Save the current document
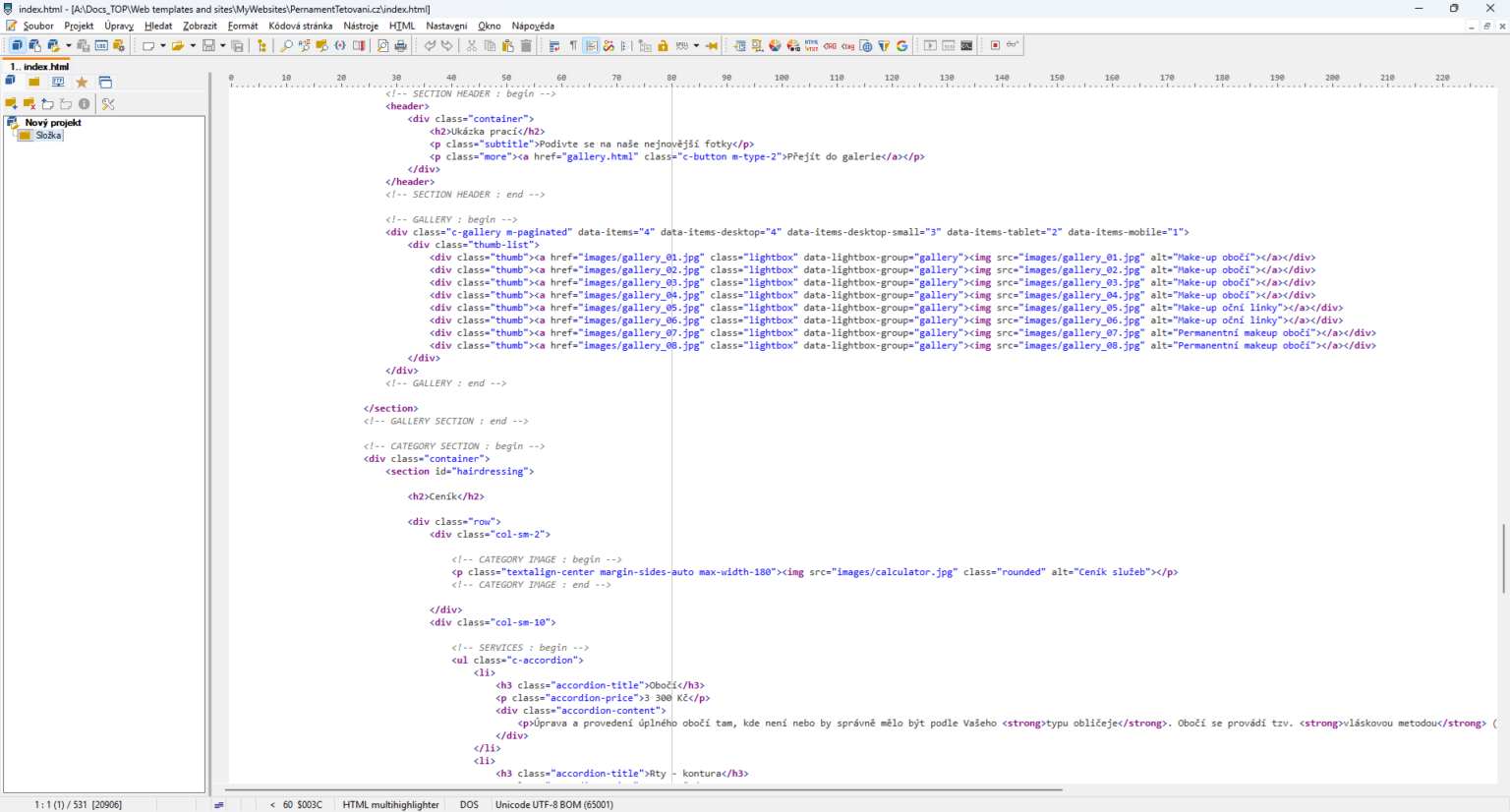 click(x=208, y=45)
